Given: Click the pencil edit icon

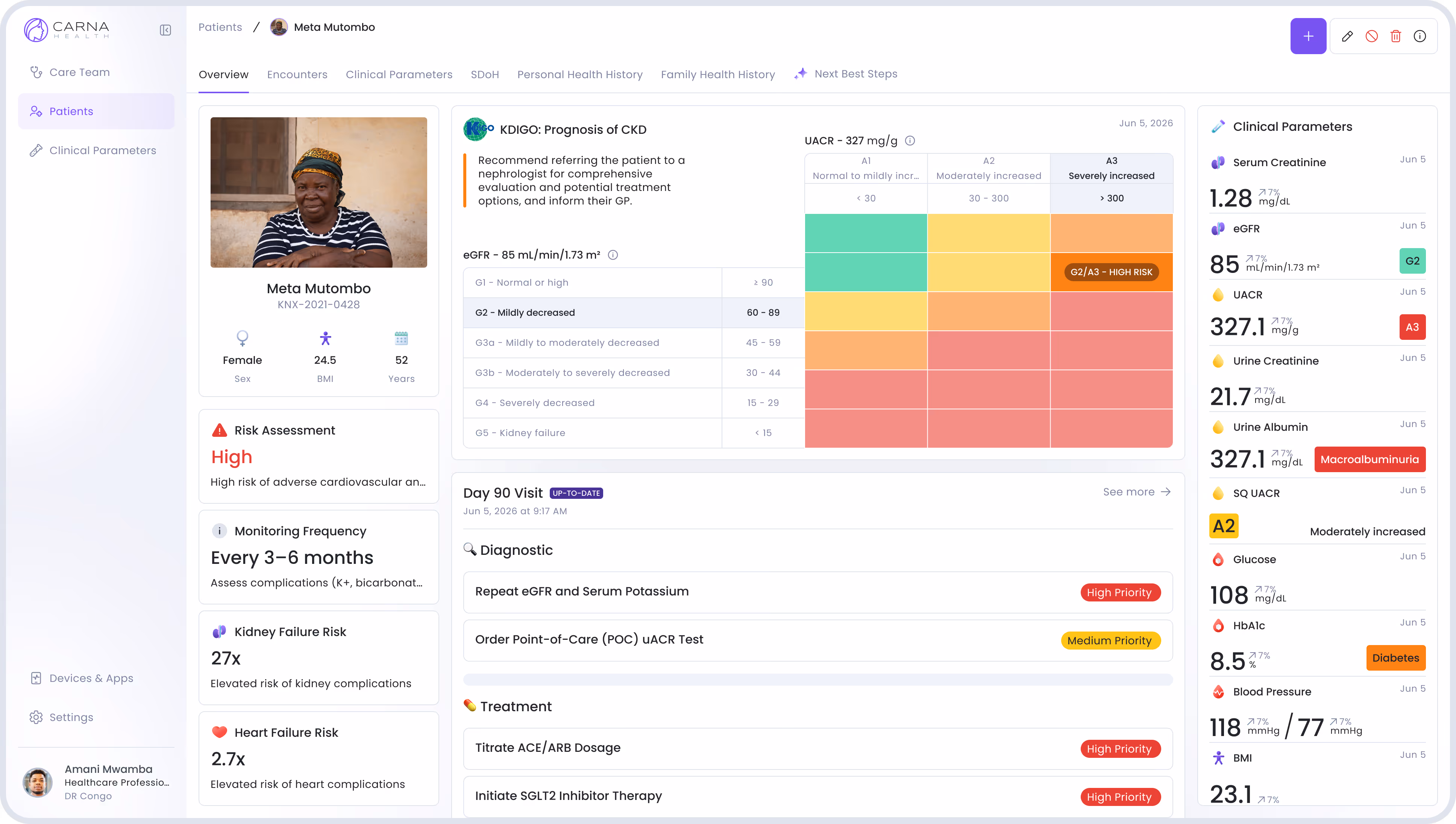Looking at the screenshot, I should (1347, 36).
